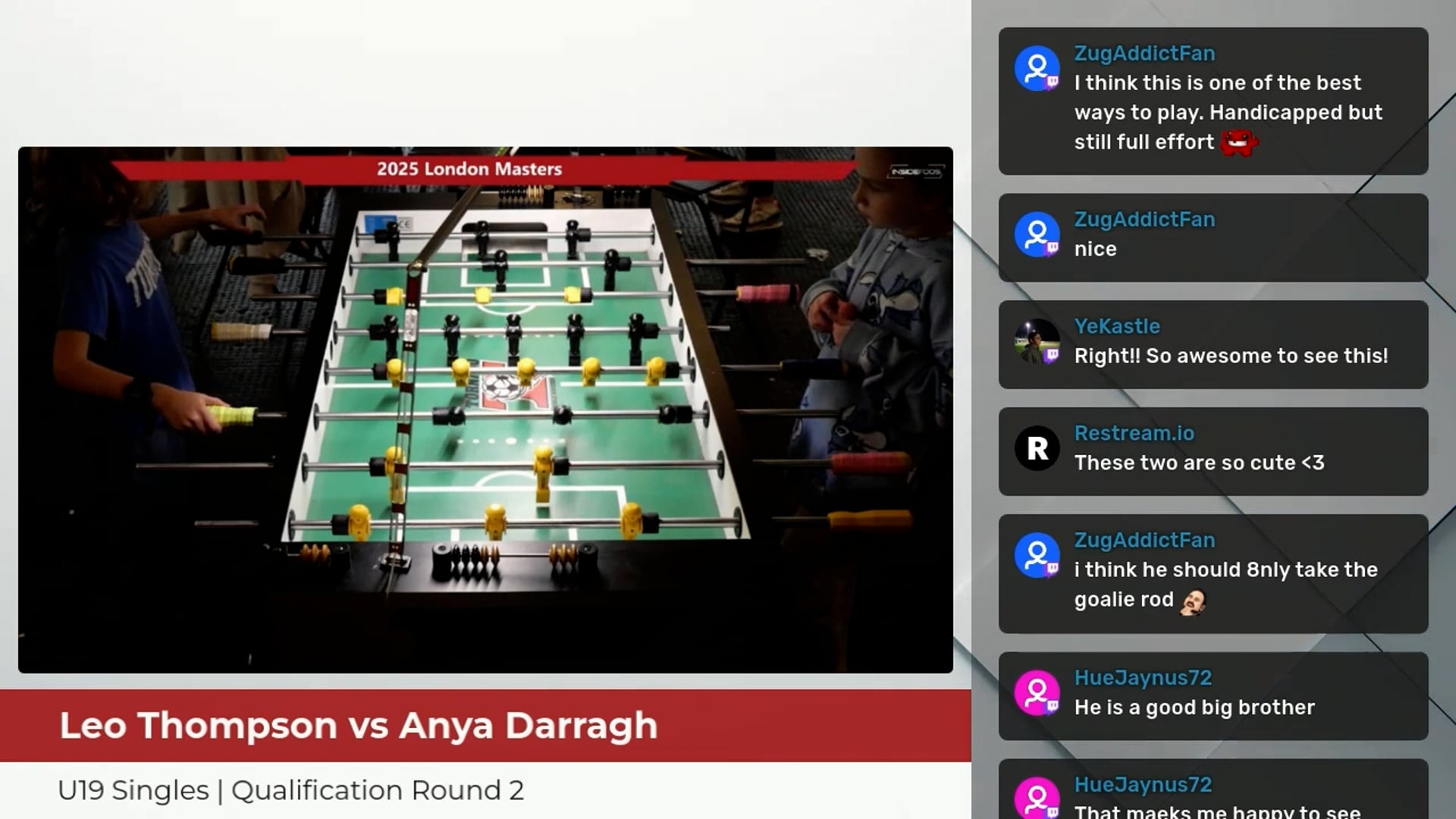Click the "nice" chat message from ZugAddictFan

click(1095, 248)
